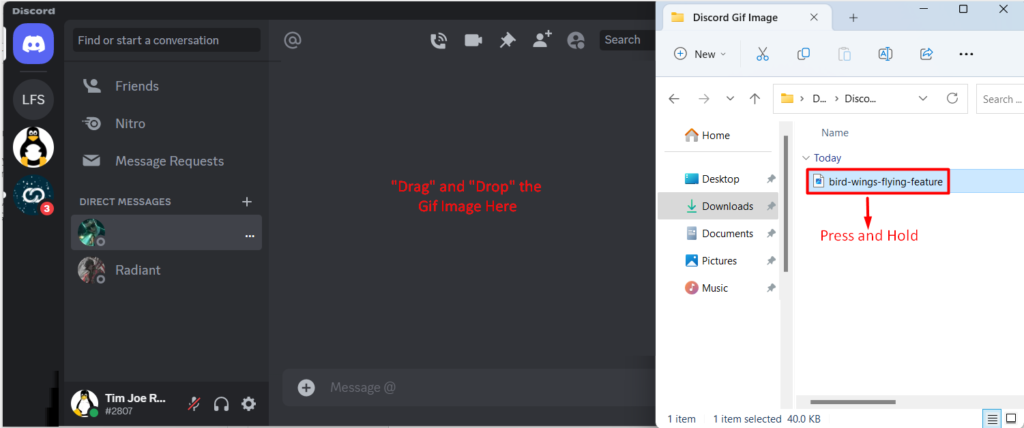1024x428 pixels.
Task: Add a new tab in File Explorer
Action: pyautogui.click(x=853, y=18)
